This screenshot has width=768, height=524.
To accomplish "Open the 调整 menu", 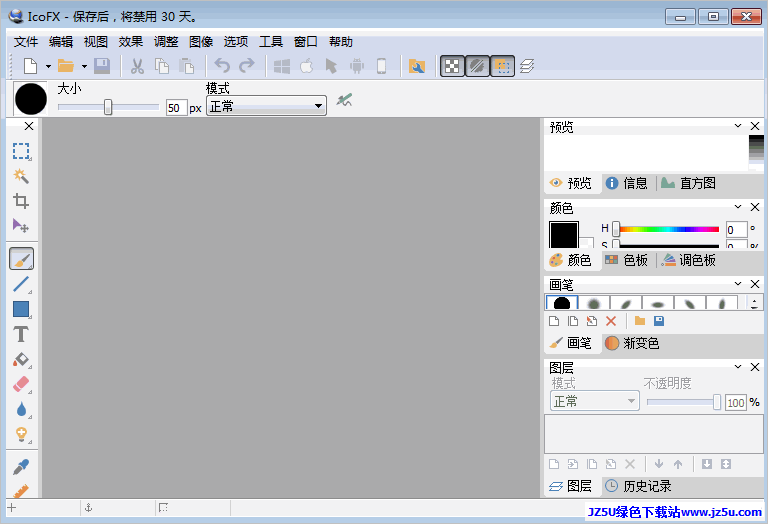I will pos(166,42).
